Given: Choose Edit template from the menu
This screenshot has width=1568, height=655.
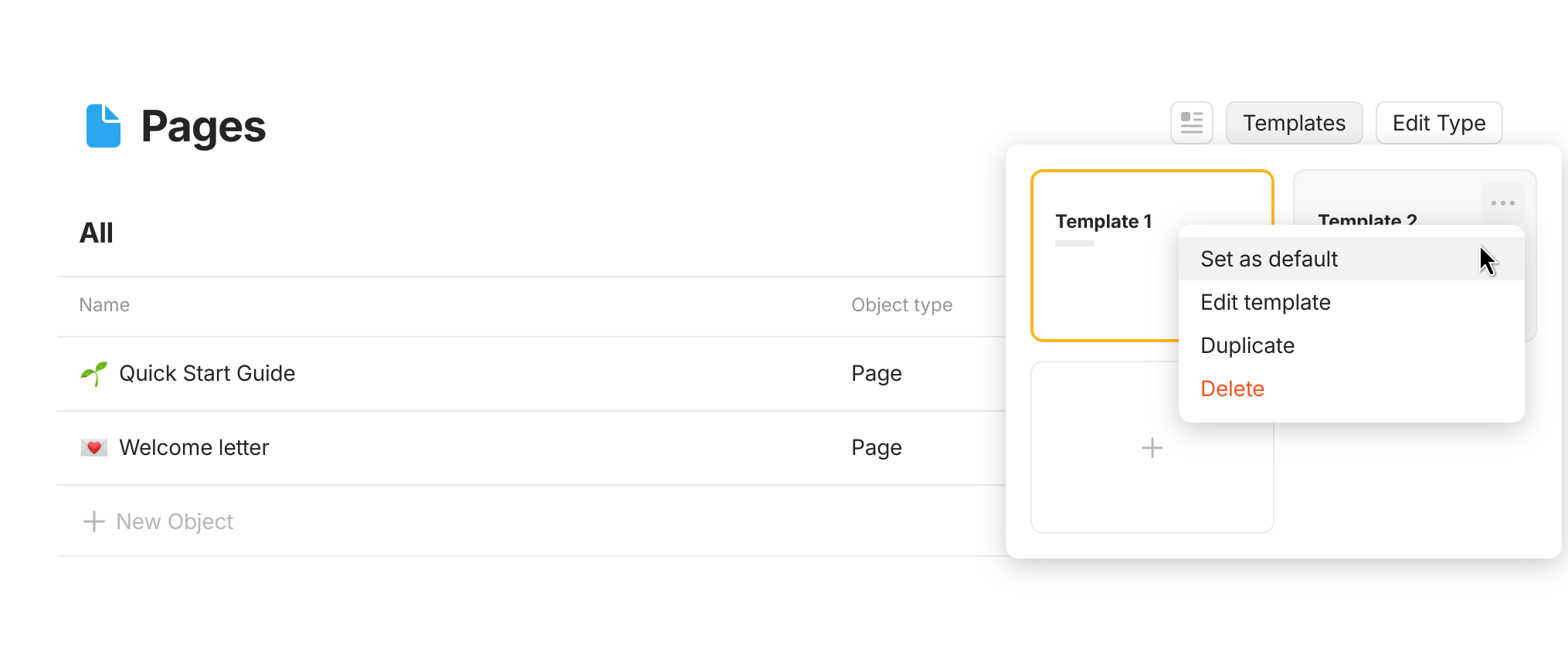Looking at the screenshot, I should point(1265,303).
